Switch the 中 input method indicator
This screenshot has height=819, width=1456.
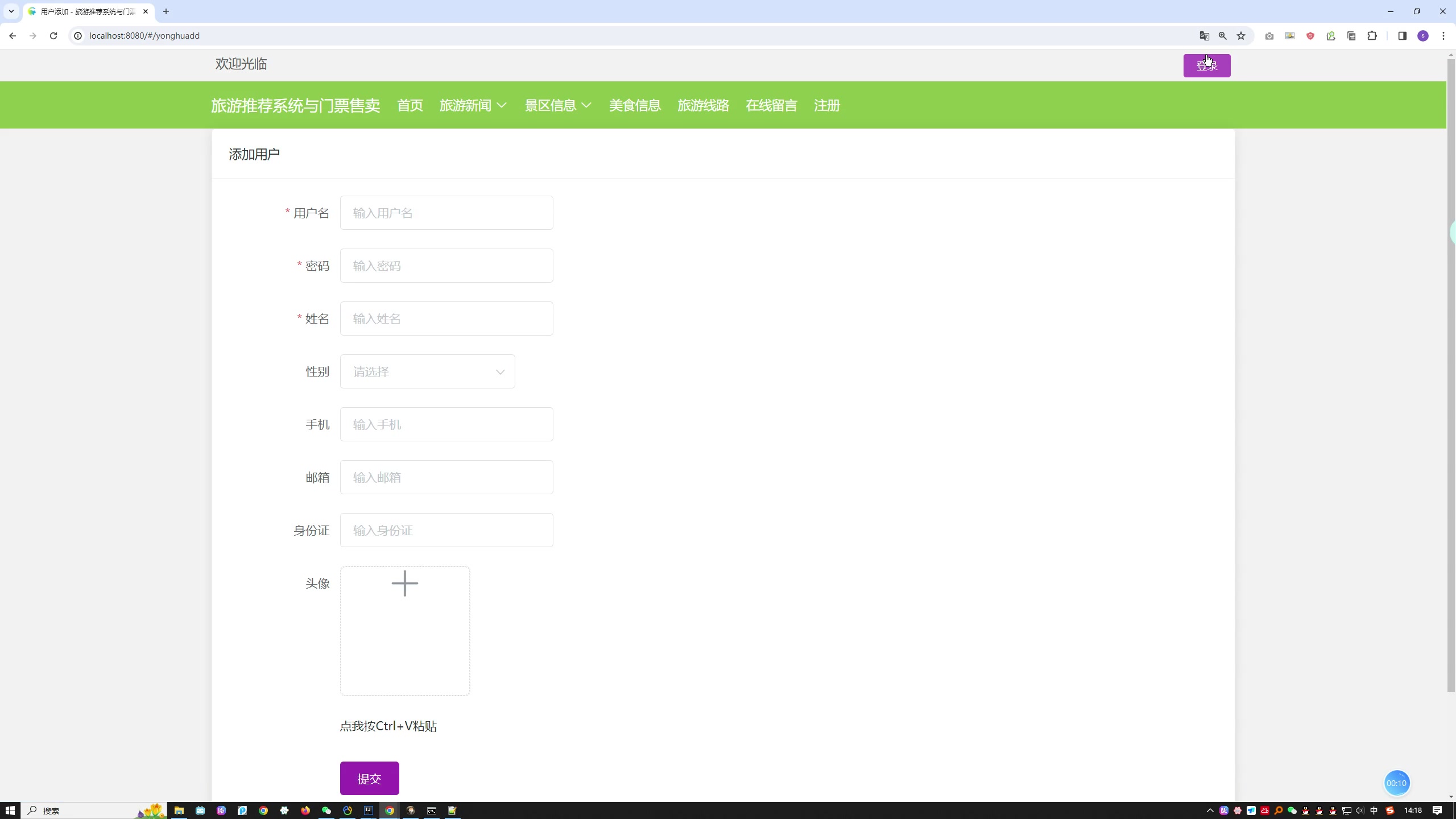click(x=1374, y=810)
